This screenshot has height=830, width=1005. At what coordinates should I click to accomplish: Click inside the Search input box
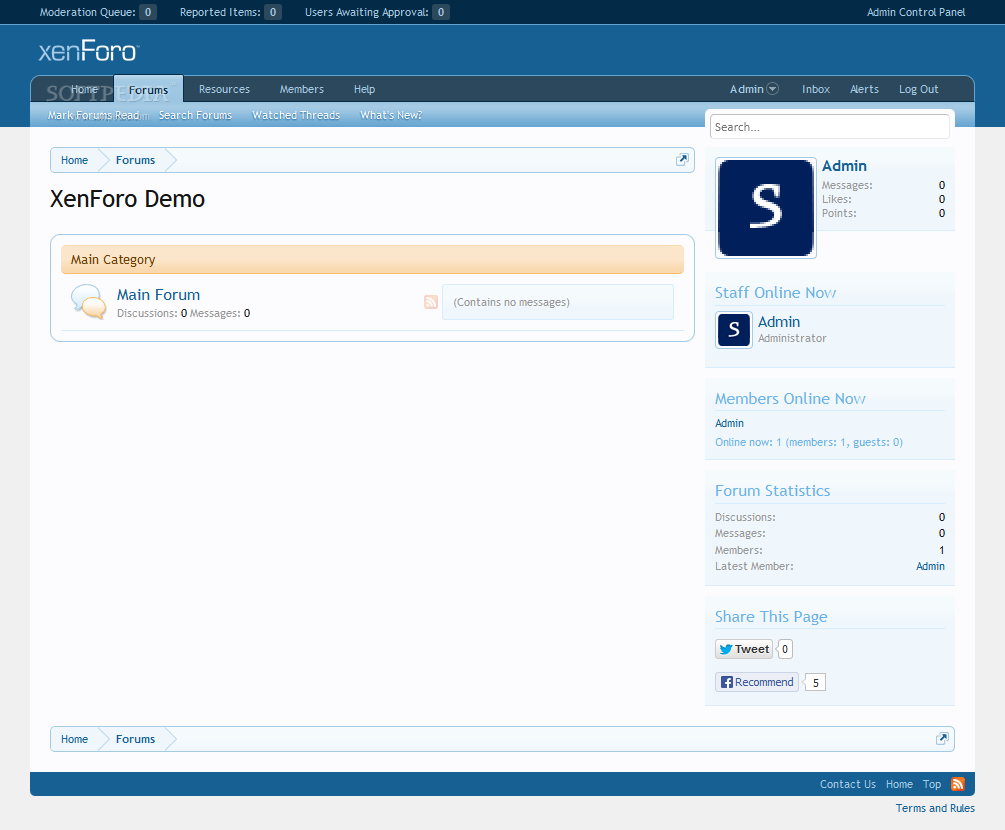[829, 127]
